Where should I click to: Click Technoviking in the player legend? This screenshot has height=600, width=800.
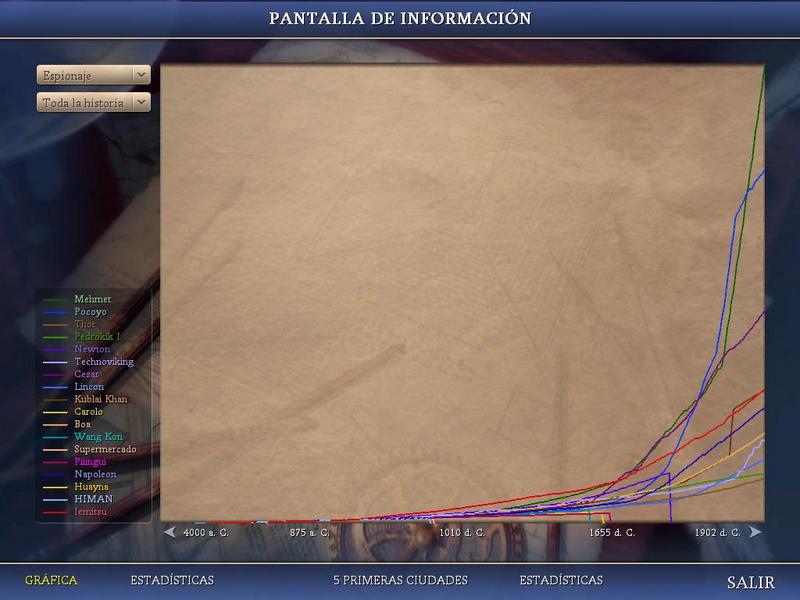pos(103,362)
